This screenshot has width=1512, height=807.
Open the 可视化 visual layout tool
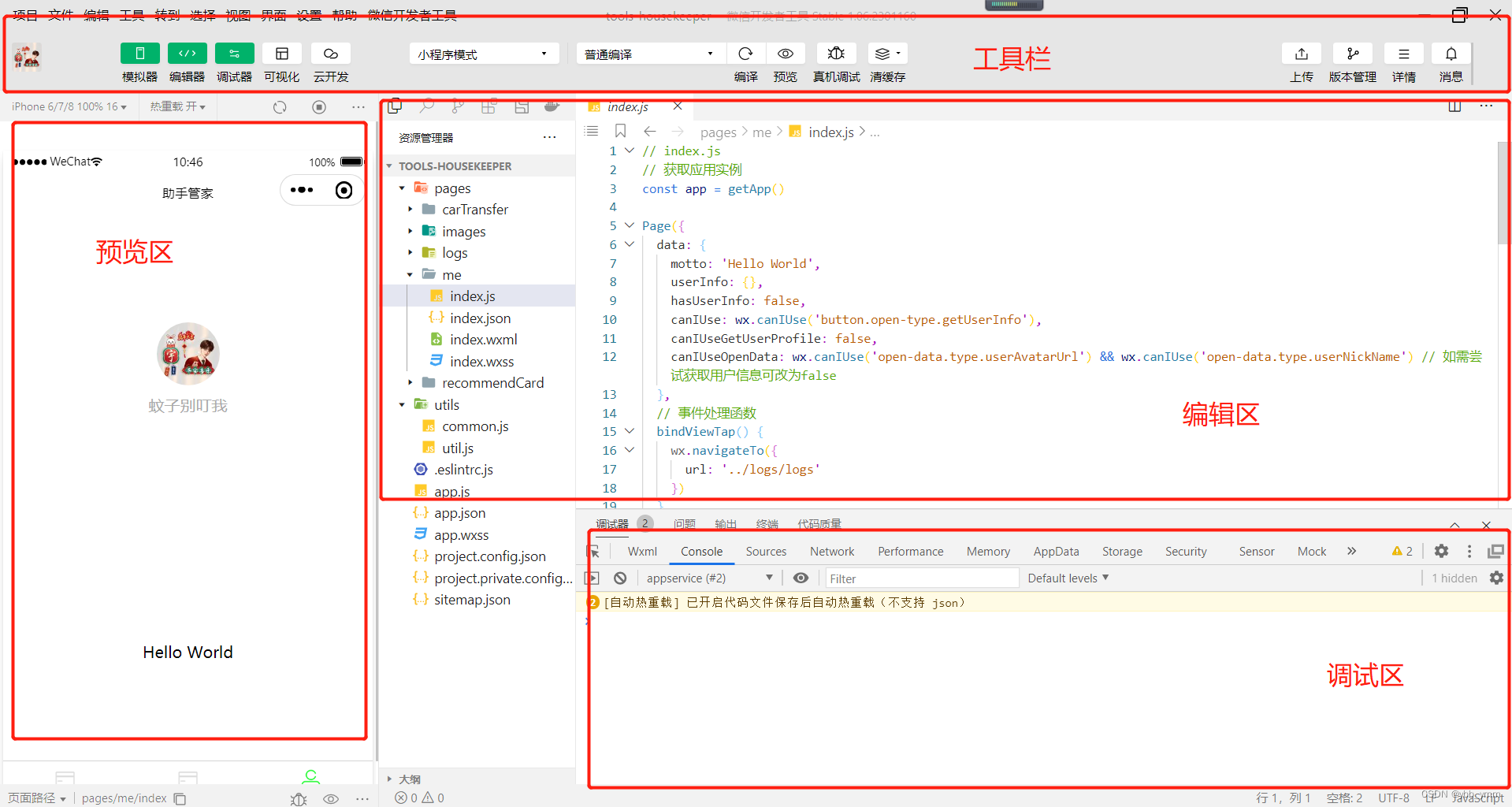[x=281, y=54]
